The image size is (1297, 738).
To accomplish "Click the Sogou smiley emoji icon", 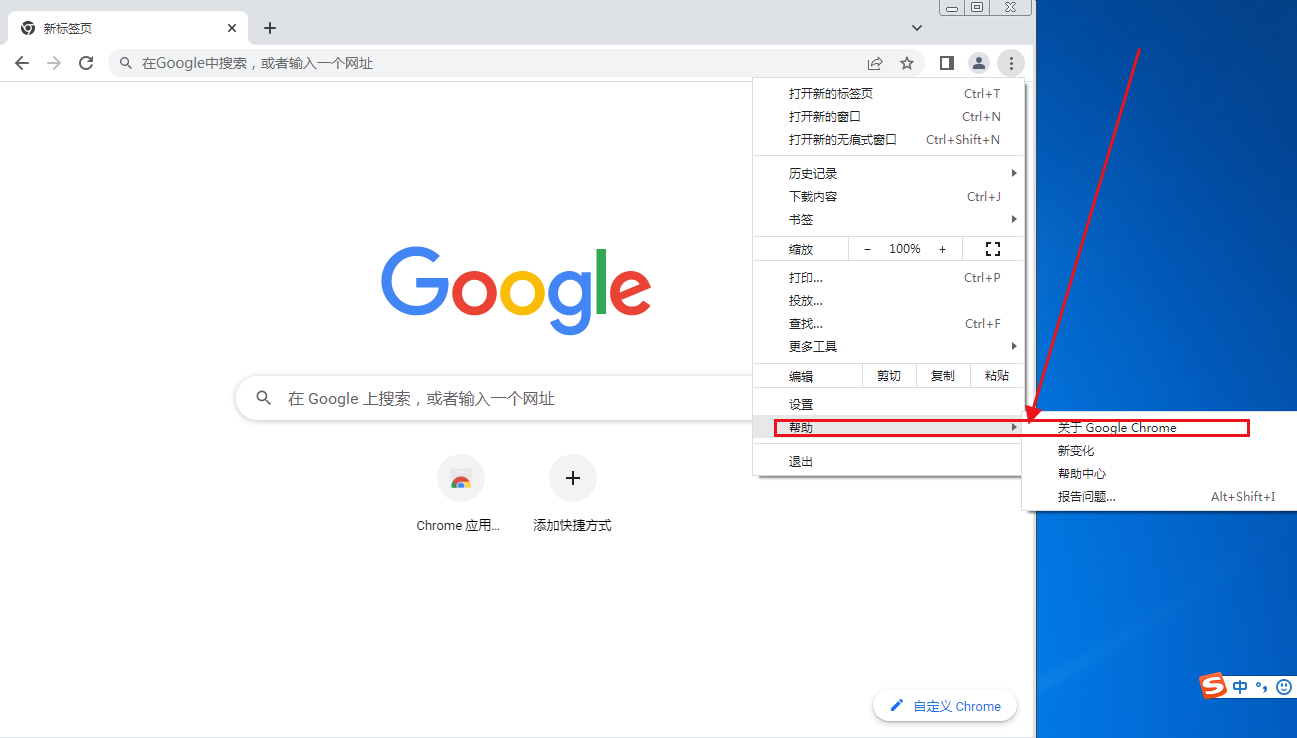I will point(1284,687).
